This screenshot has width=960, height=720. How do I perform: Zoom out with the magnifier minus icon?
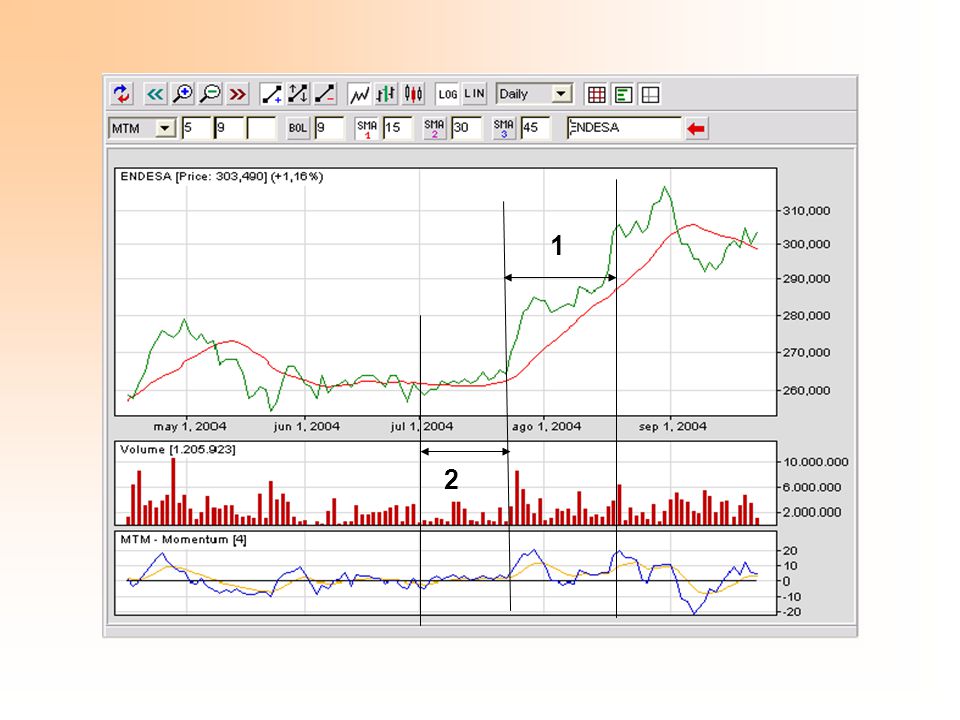click(210, 94)
